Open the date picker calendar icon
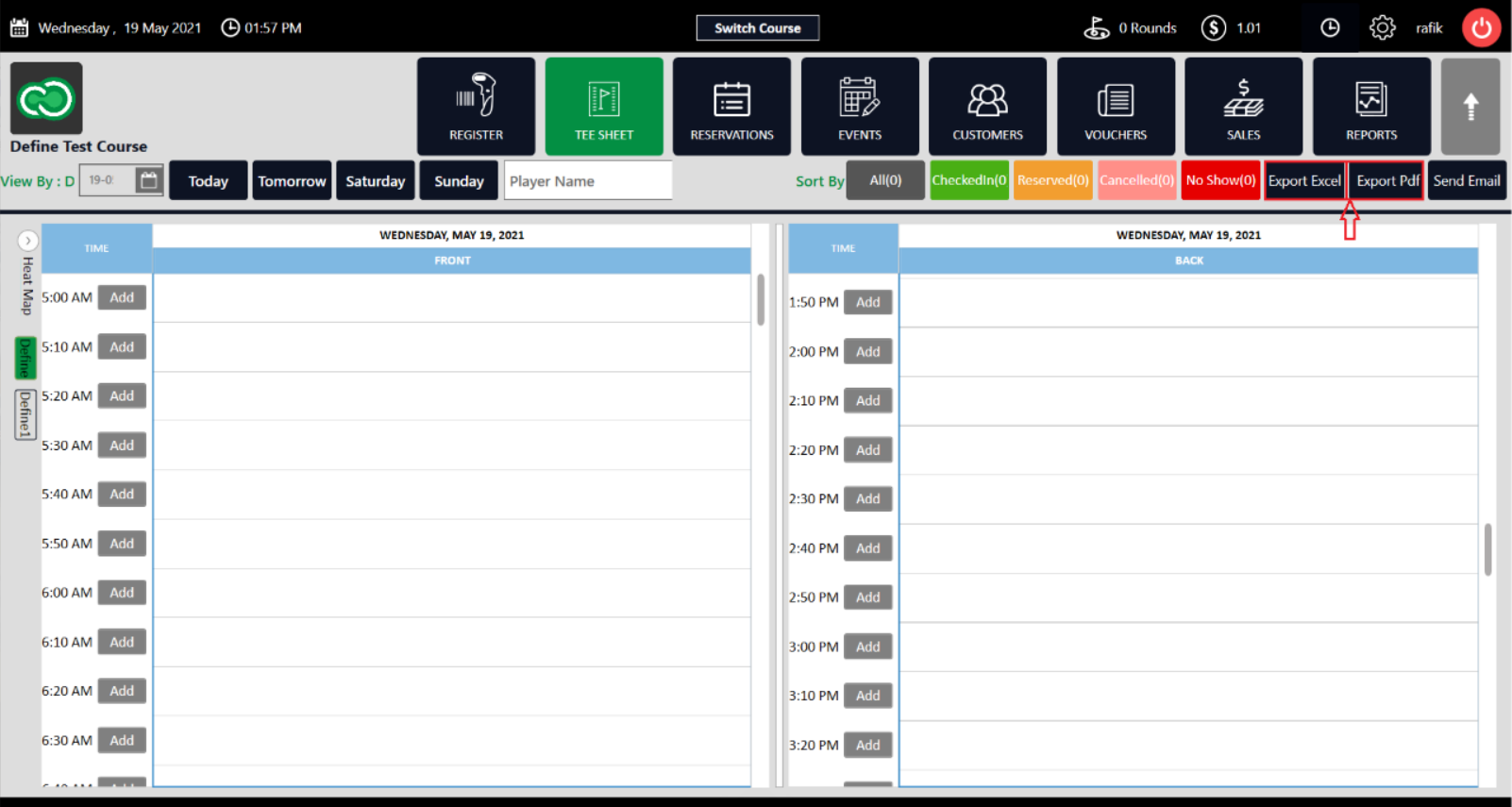The image size is (1512, 807). click(148, 180)
